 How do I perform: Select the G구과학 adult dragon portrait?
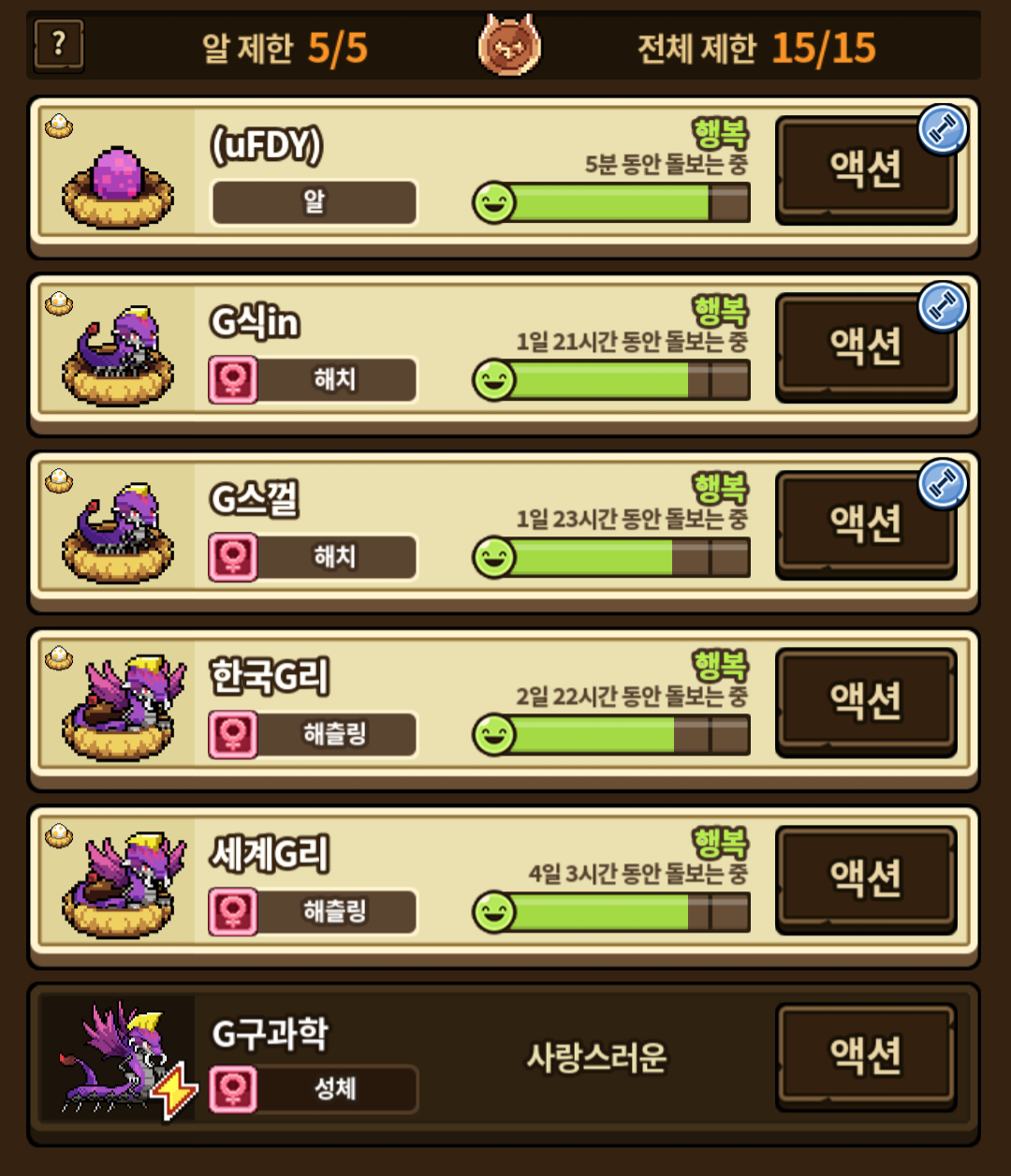[x=118, y=1058]
